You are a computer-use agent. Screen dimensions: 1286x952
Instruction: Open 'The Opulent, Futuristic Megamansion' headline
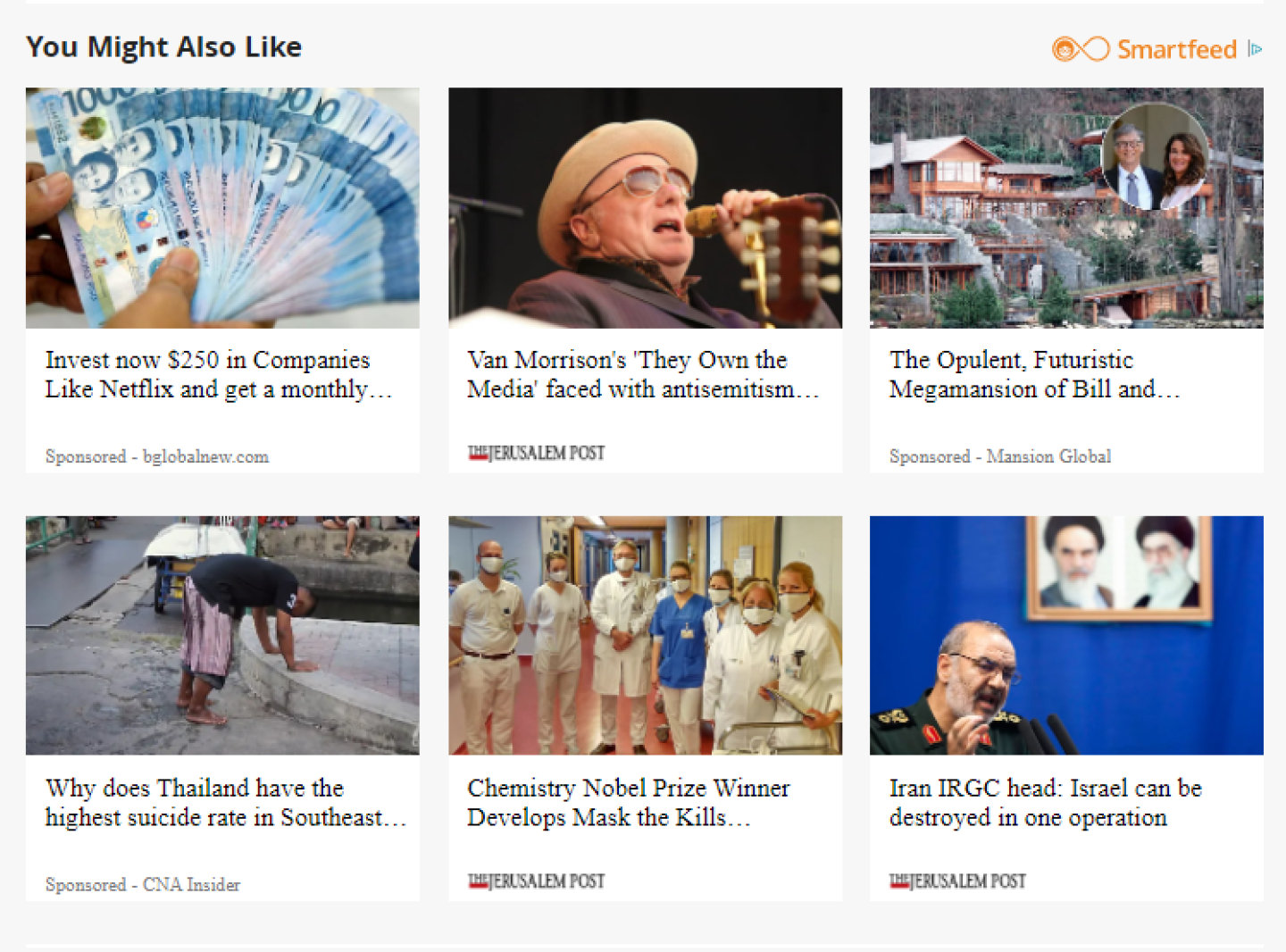point(1035,374)
